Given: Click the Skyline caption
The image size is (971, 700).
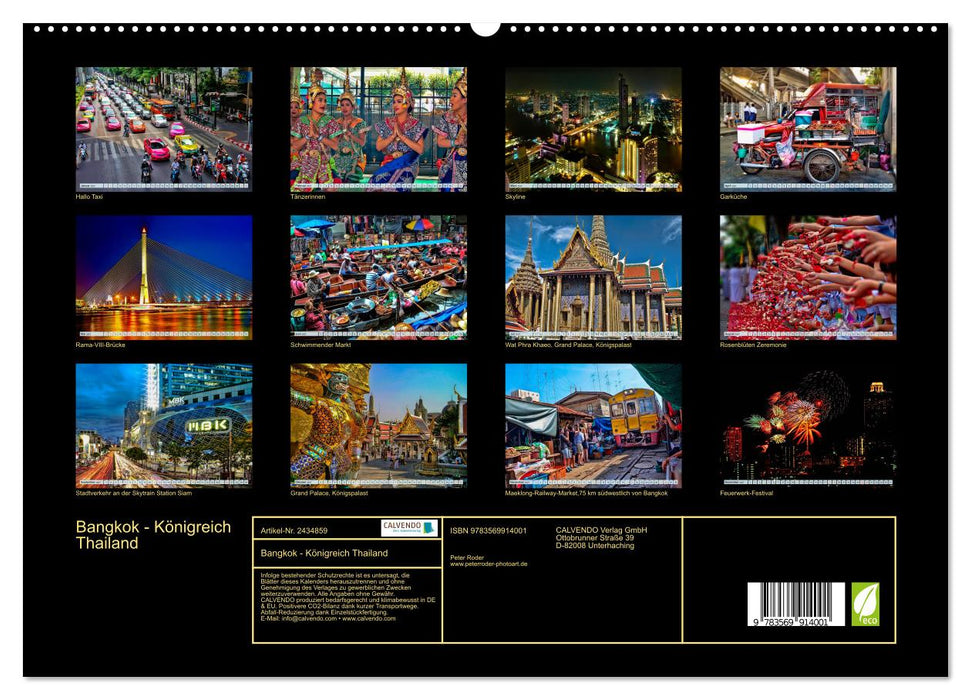Looking at the screenshot, I should [x=515, y=197].
